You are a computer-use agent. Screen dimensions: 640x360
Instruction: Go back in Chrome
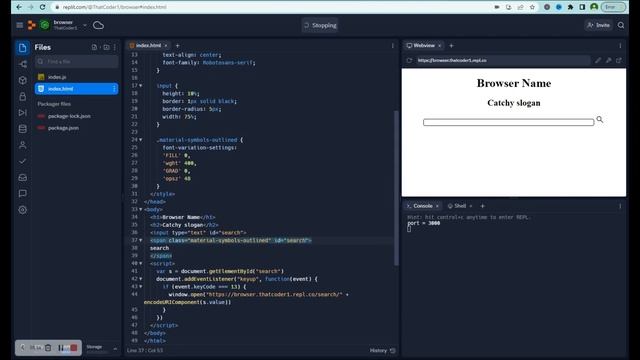click(19, 7)
